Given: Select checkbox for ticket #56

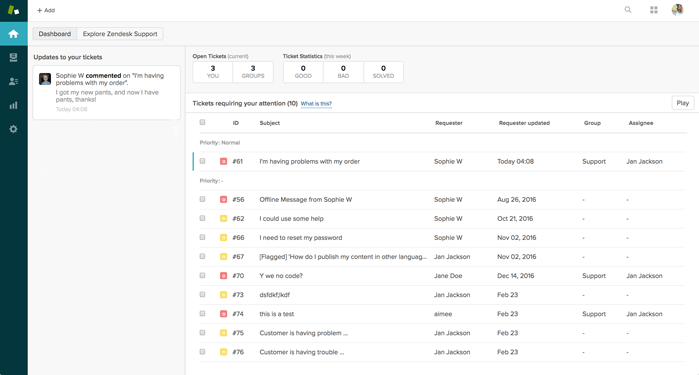Looking at the screenshot, I should coord(202,199).
